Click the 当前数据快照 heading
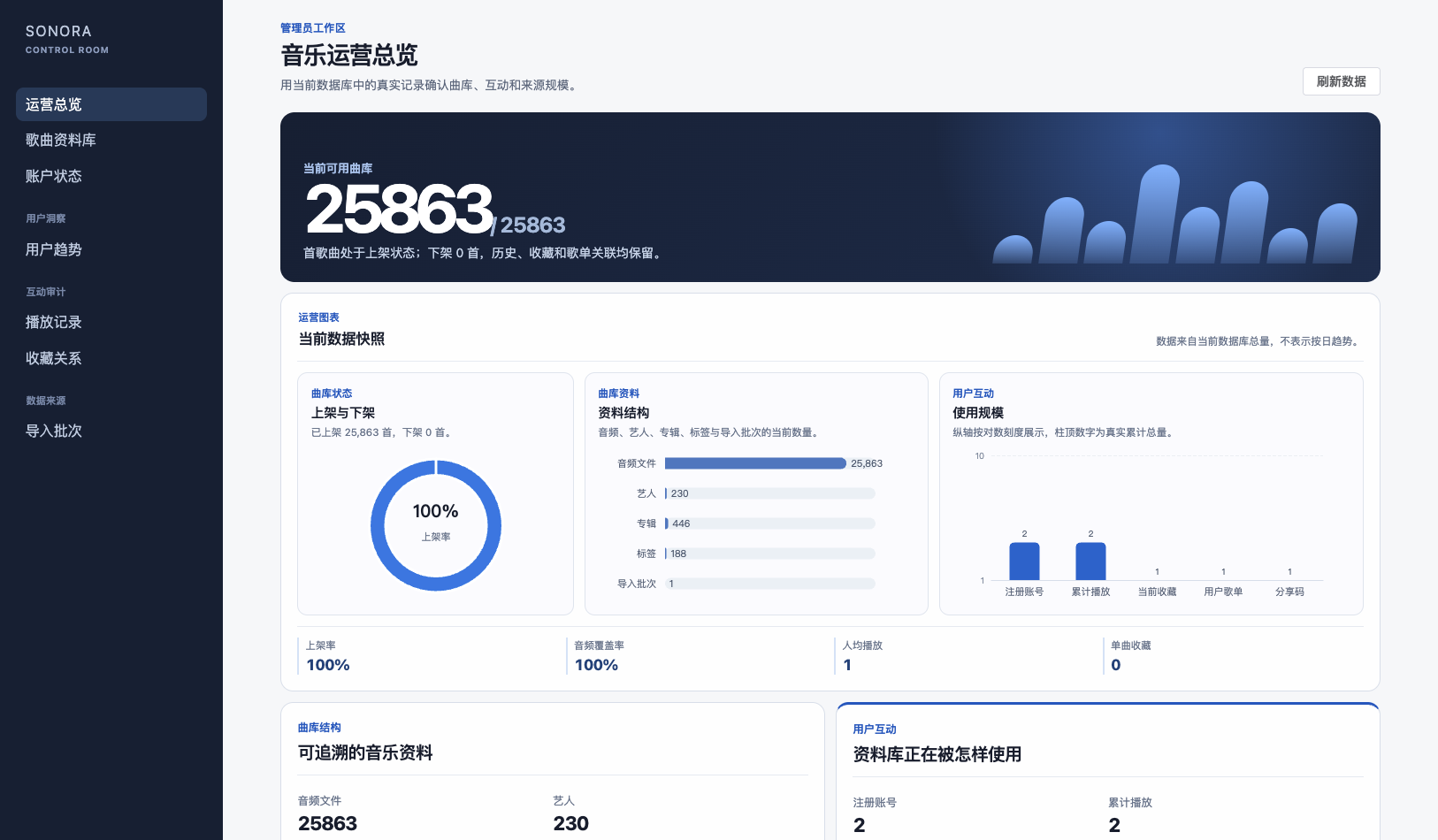The width and height of the screenshot is (1438, 840). (341, 339)
